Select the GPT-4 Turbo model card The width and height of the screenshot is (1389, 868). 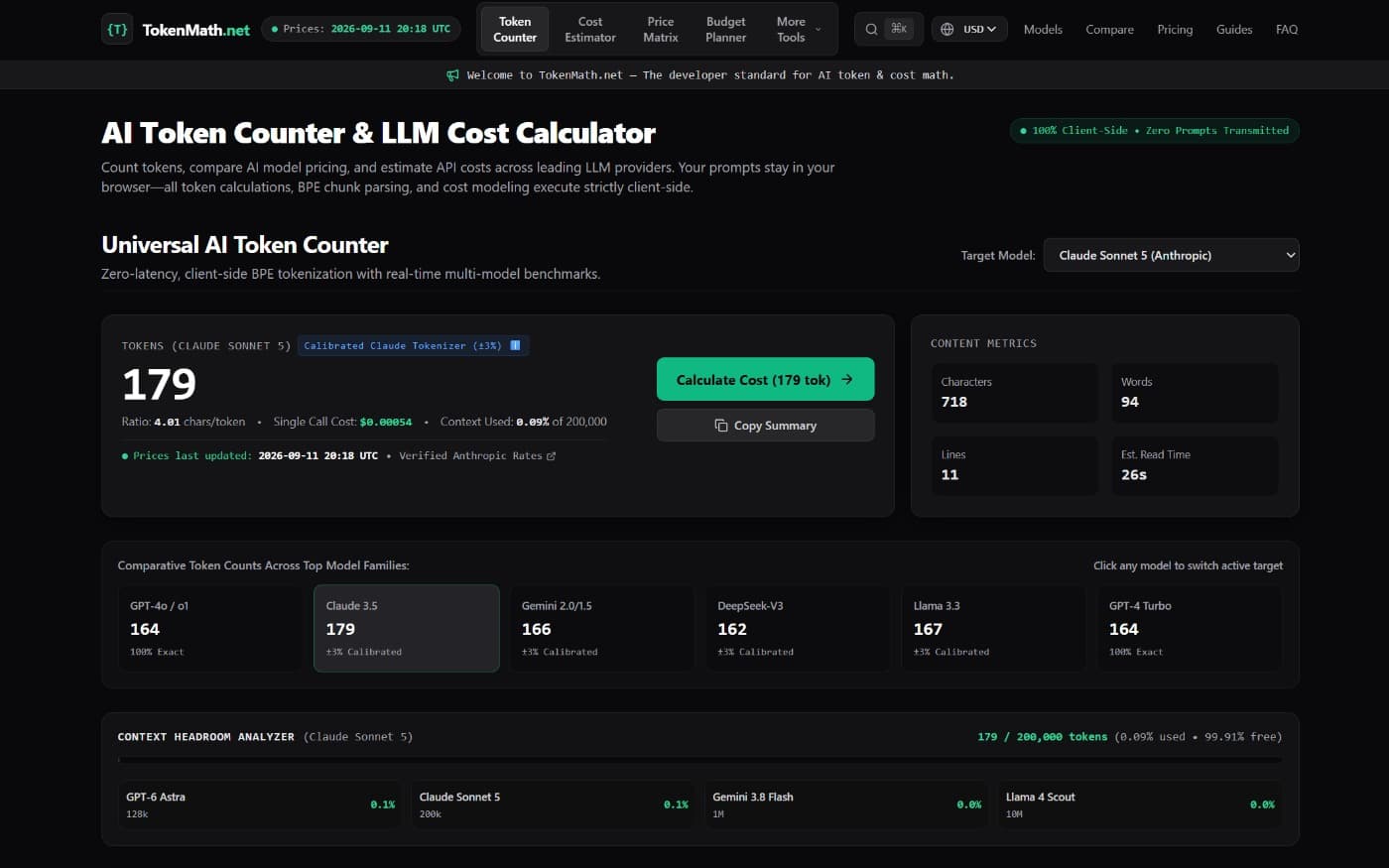1190,628
